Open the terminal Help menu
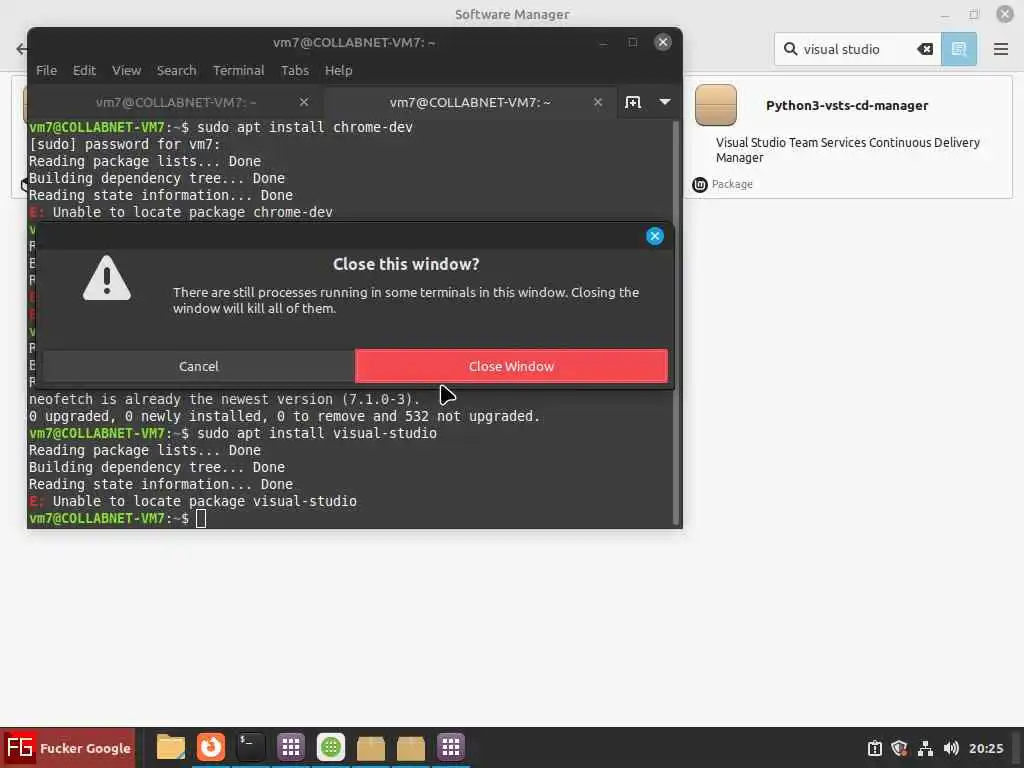1024x768 pixels. click(x=338, y=71)
